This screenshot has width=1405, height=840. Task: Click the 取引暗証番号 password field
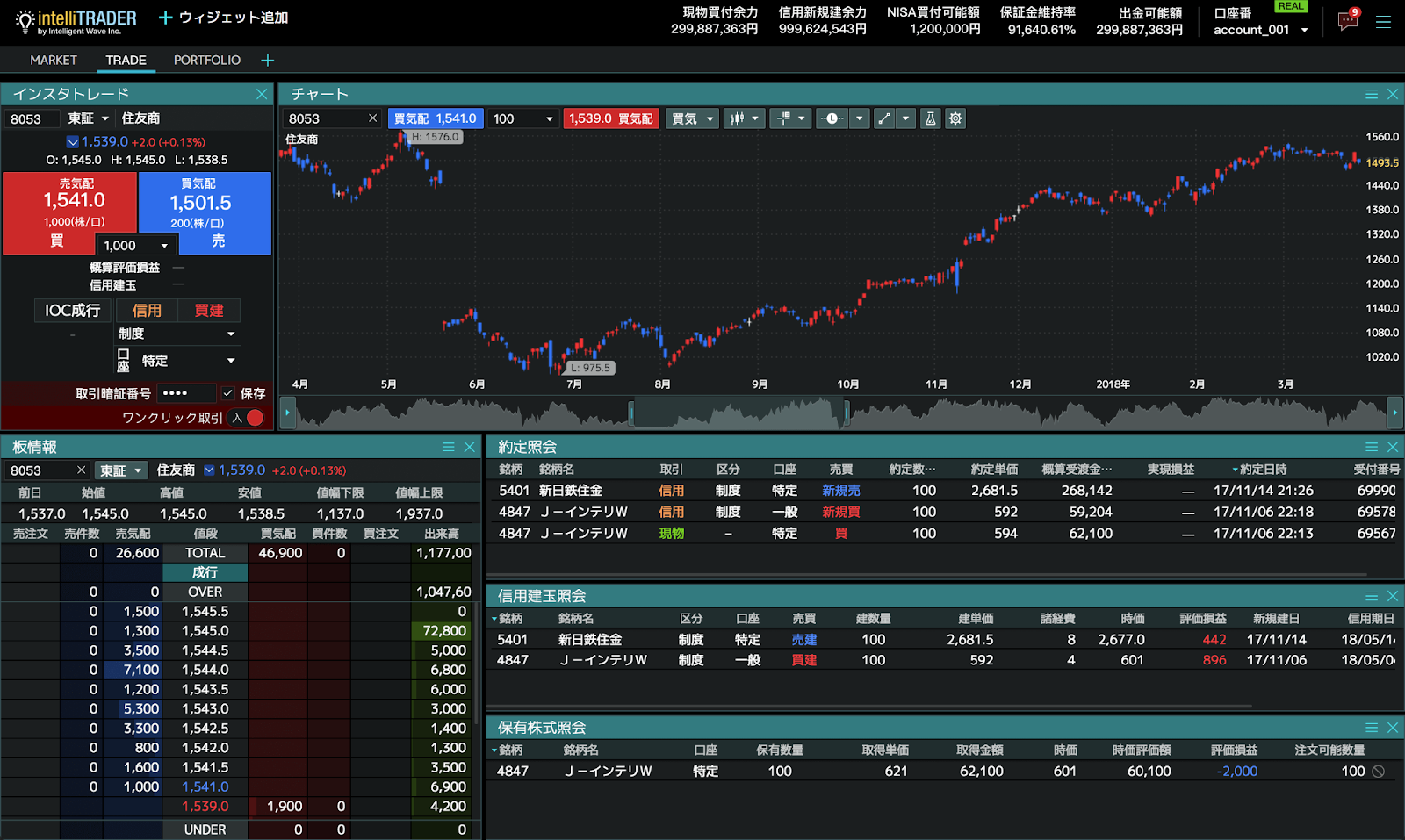click(186, 393)
